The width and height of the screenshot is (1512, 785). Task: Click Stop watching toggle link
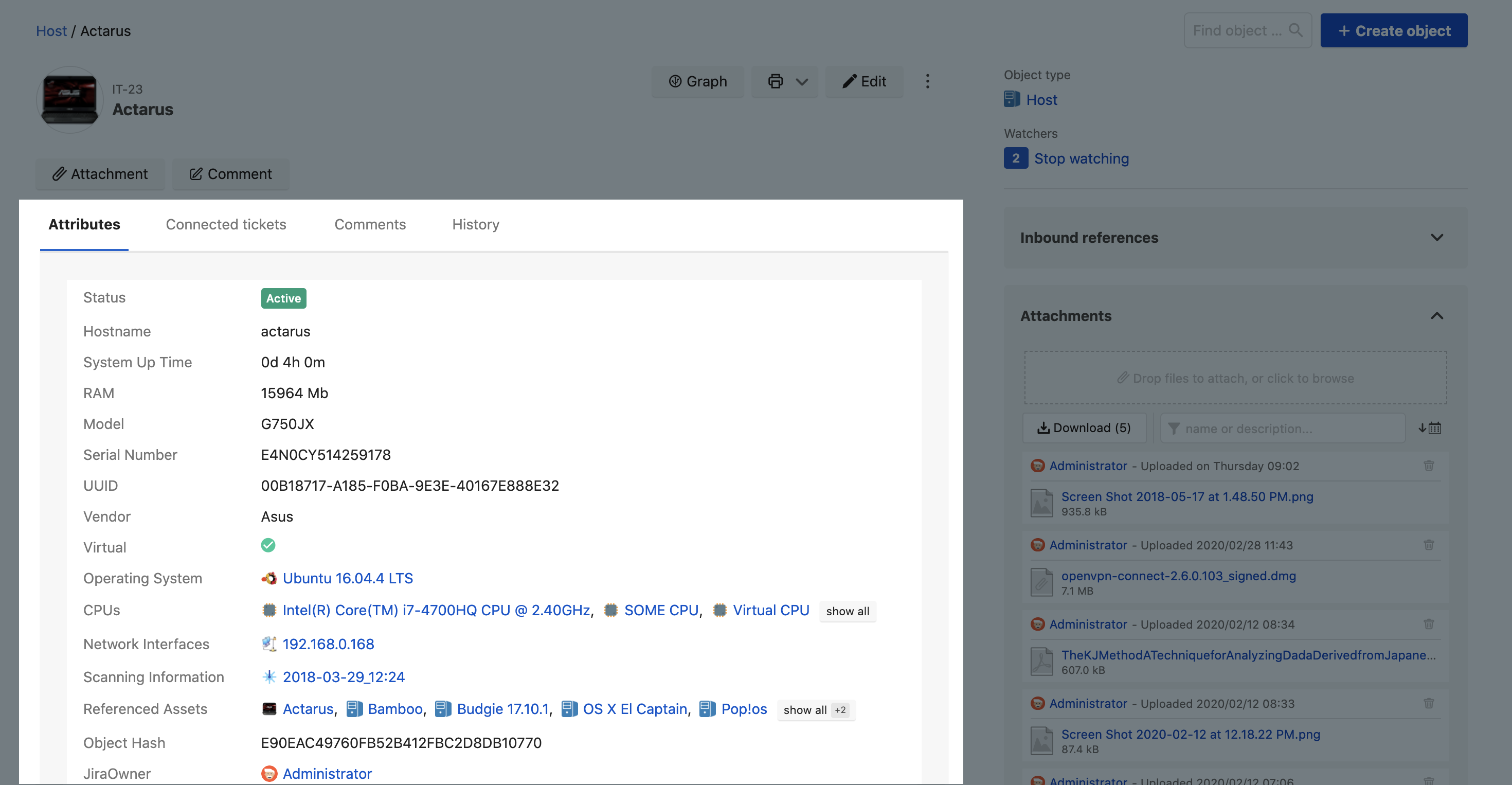1081,158
